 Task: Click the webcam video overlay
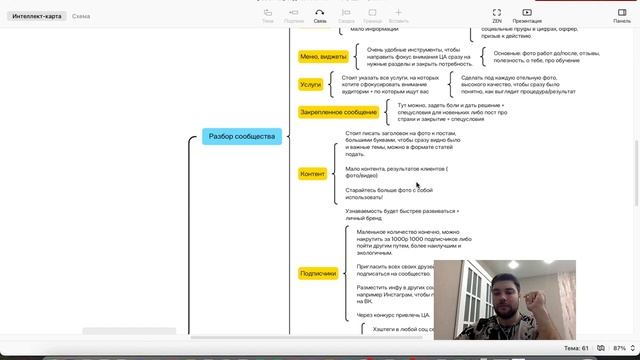point(504,300)
